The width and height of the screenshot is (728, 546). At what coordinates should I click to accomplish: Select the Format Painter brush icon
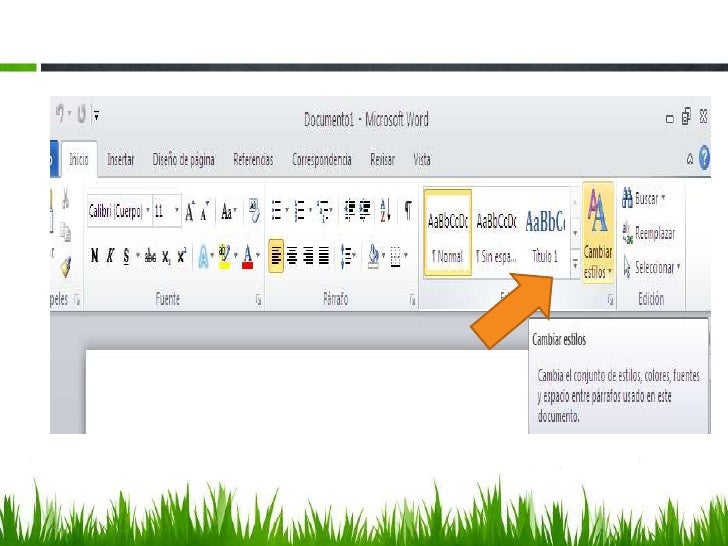[x=65, y=266]
